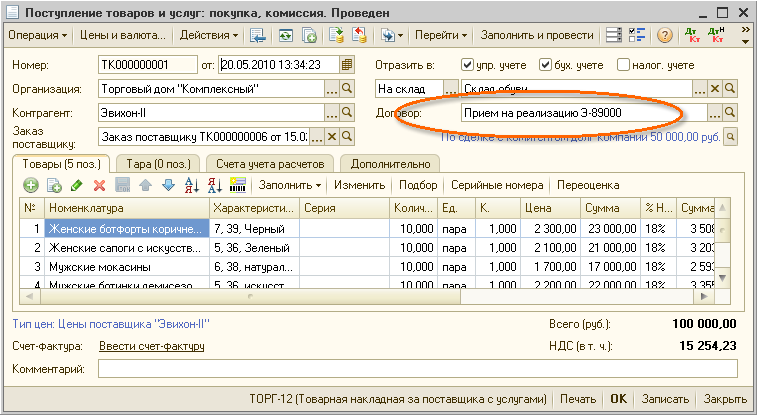Click magnifier next to Организация field
757x415 pixels.
coord(347,89)
